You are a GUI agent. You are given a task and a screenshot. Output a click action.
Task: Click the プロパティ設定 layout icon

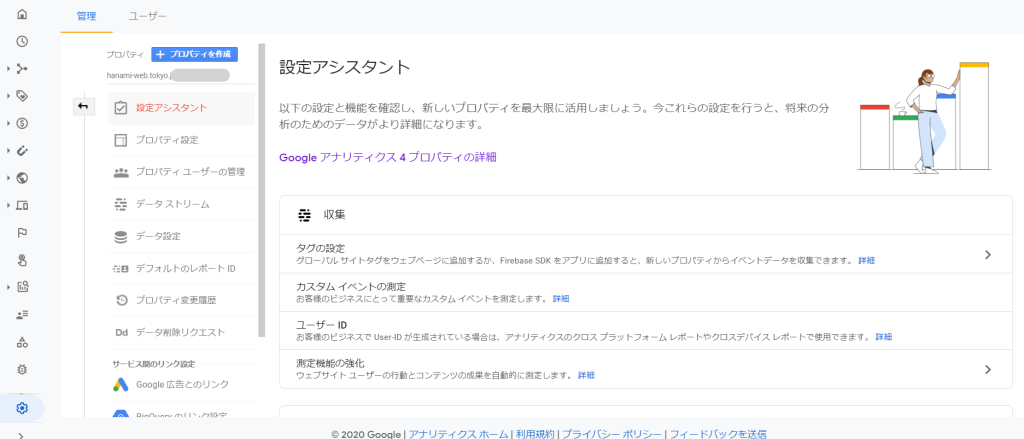pyautogui.click(x=121, y=140)
